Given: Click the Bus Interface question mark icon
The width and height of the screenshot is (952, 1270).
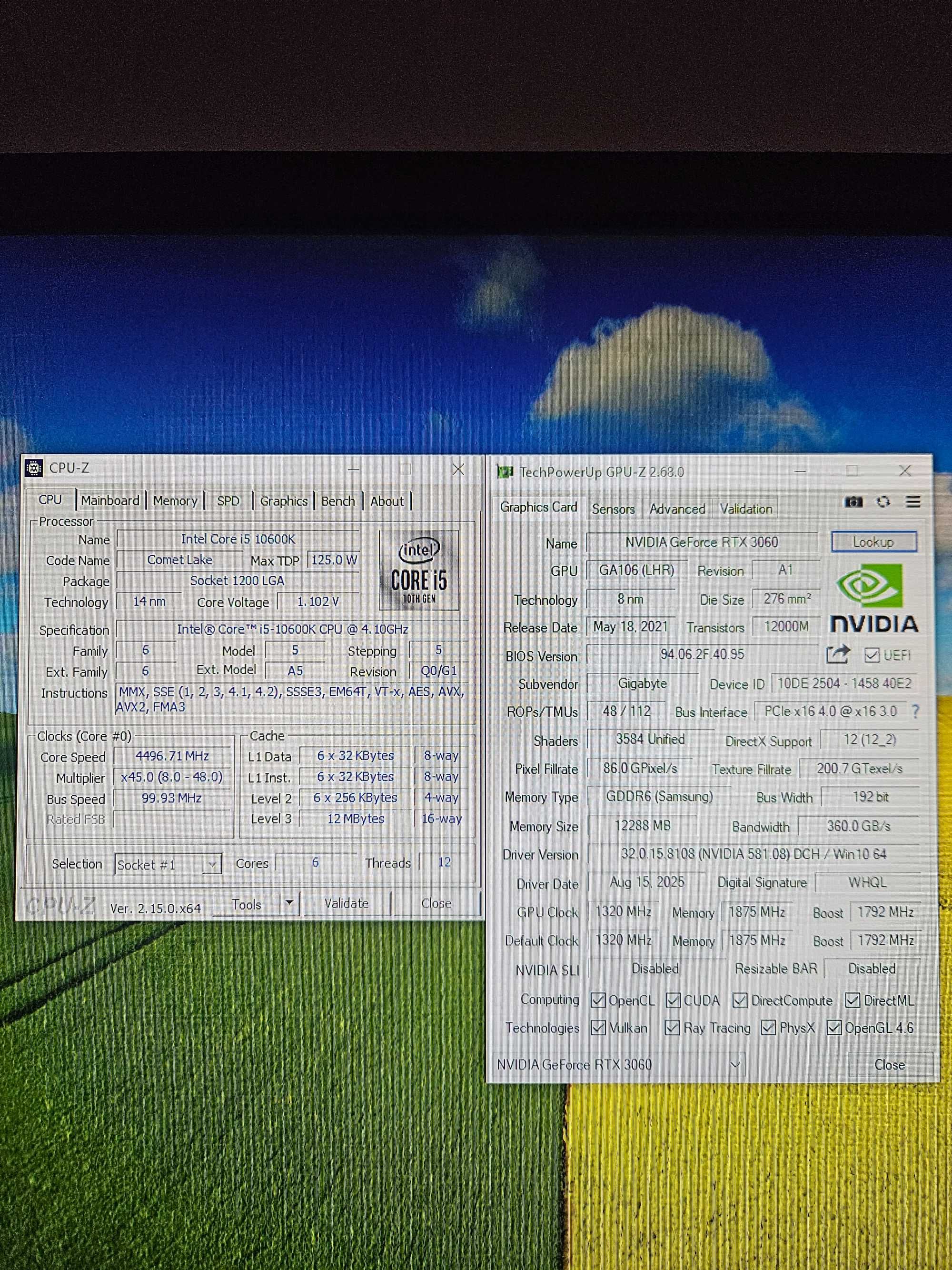Looking at the screenshot, I should (x=915, y=712).
